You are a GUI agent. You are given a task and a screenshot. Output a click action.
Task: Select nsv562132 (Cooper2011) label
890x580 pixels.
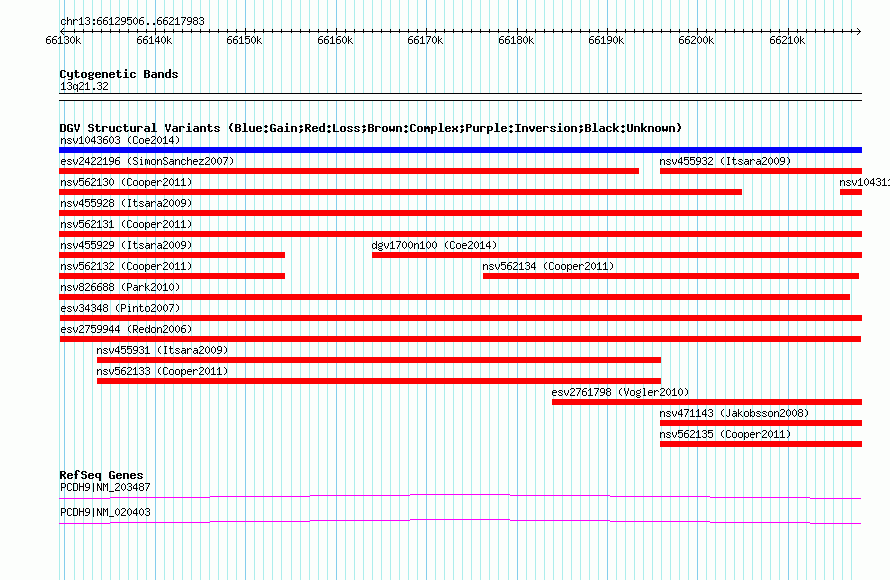pos(126,266)
